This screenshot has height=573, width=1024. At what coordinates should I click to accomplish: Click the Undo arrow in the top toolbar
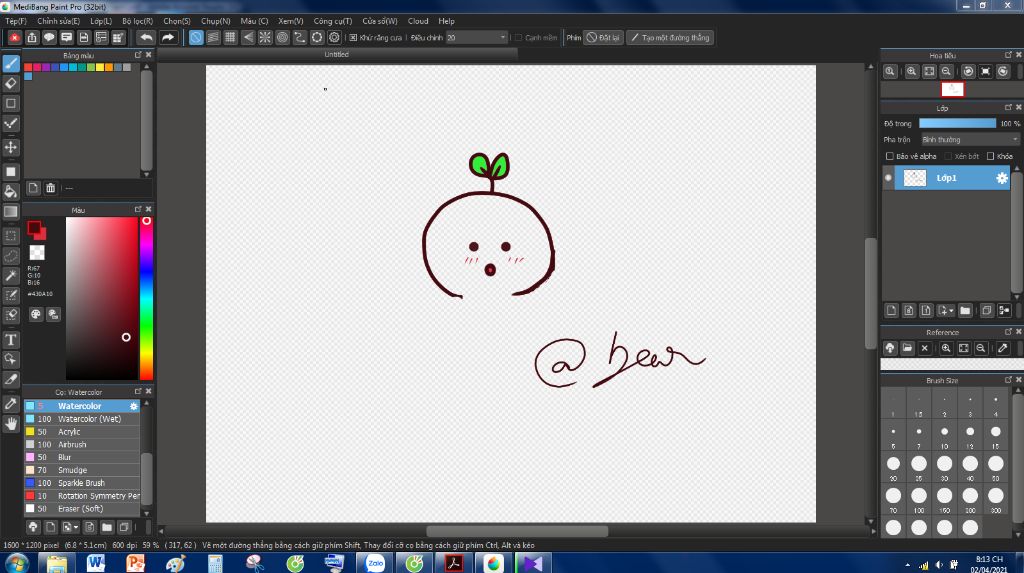[146, 37]
